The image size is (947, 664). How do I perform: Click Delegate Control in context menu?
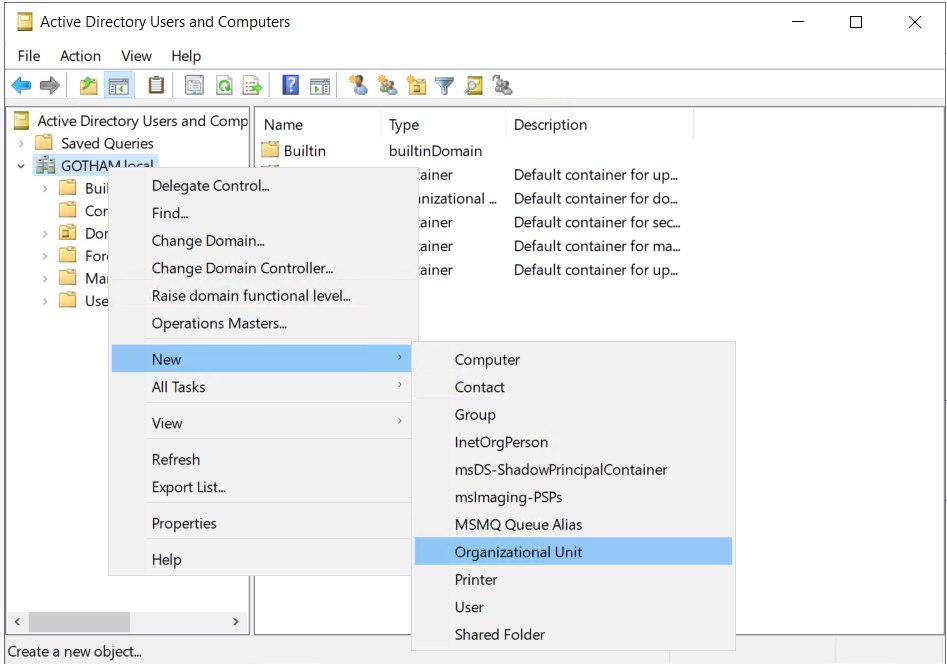pyautogui.click(x=210, y=185)
